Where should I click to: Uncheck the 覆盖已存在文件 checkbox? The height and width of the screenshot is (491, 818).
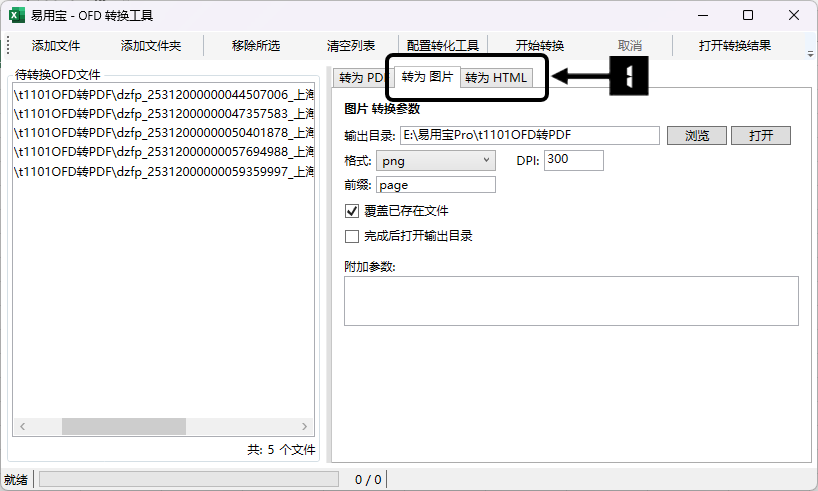351,211
